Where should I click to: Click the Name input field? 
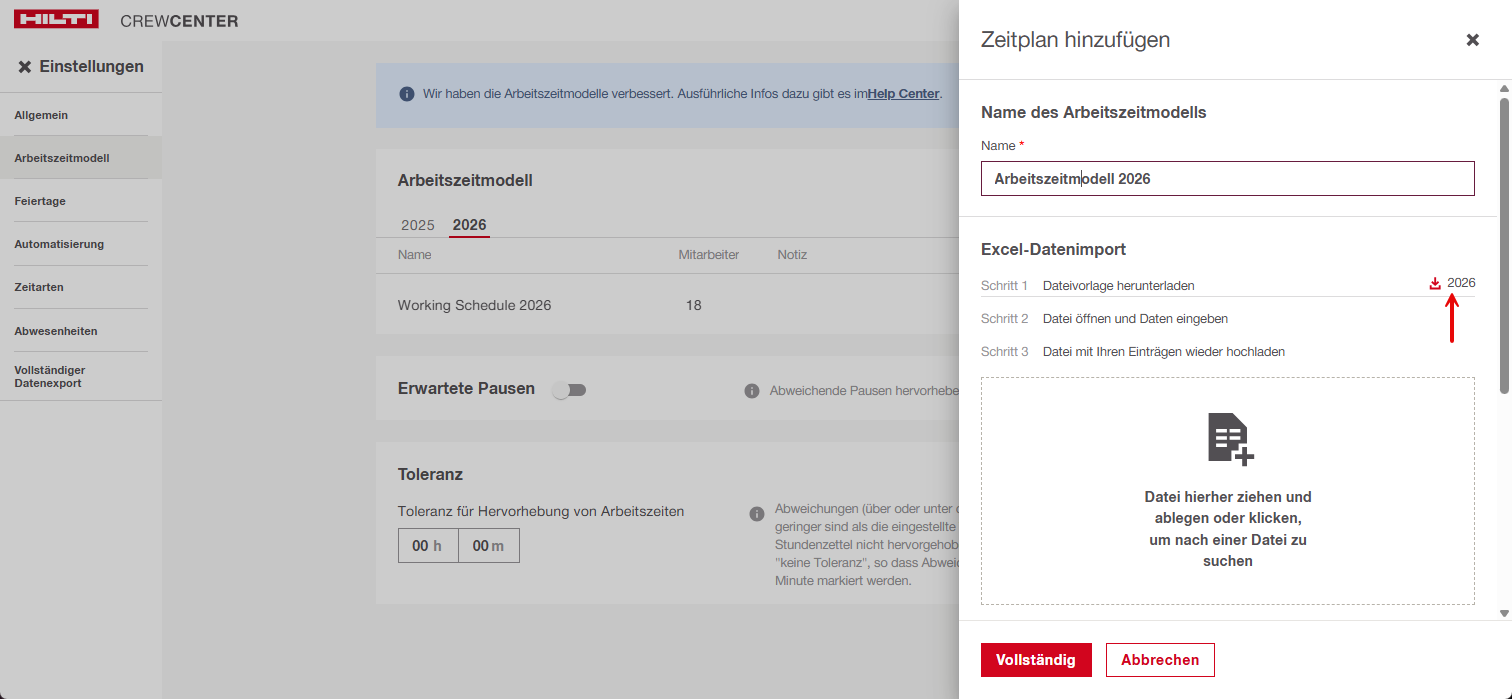click(1227, 179)
